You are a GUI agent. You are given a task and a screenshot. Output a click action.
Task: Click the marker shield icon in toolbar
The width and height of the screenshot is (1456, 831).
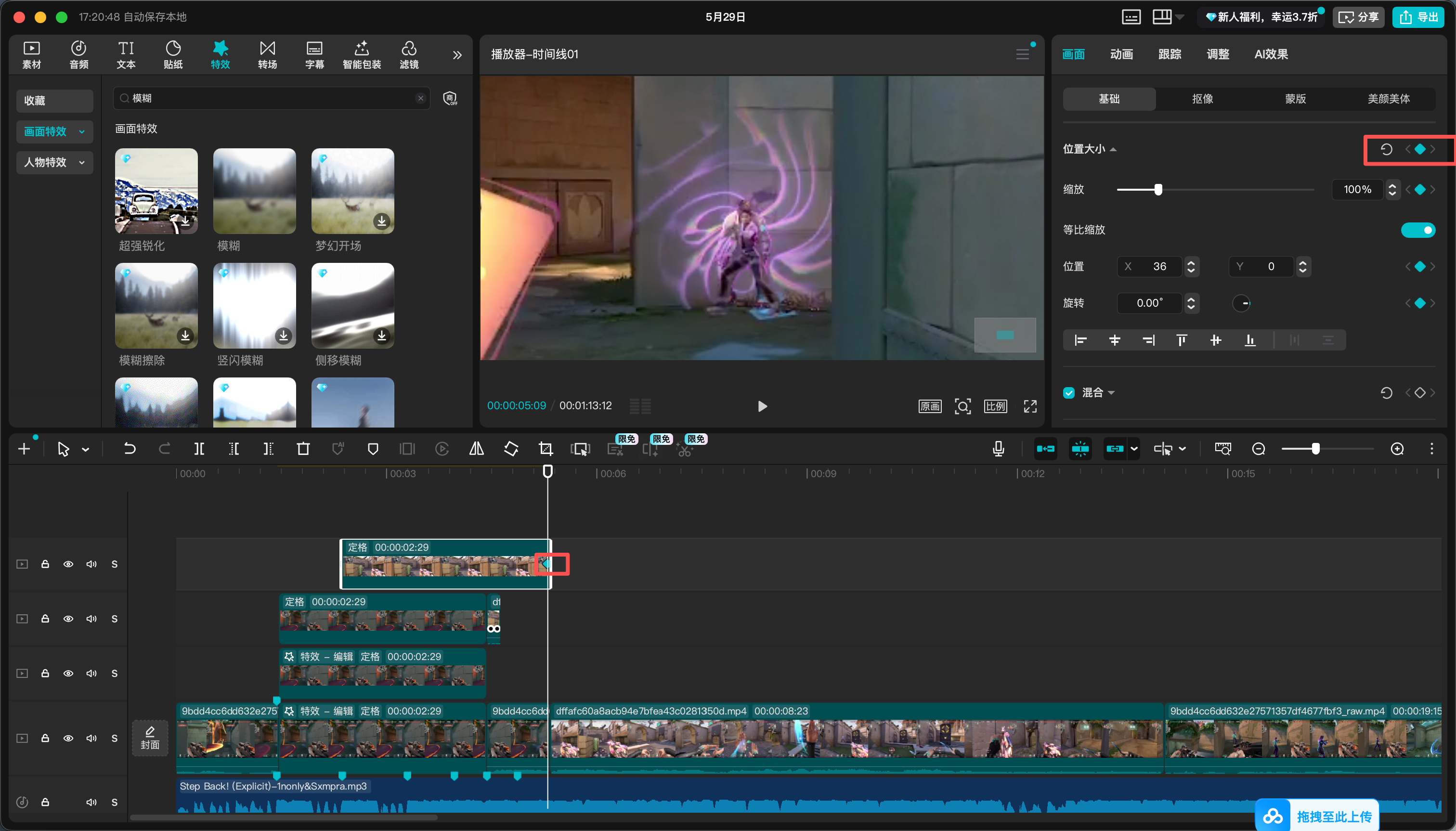(x=373, y=449)
